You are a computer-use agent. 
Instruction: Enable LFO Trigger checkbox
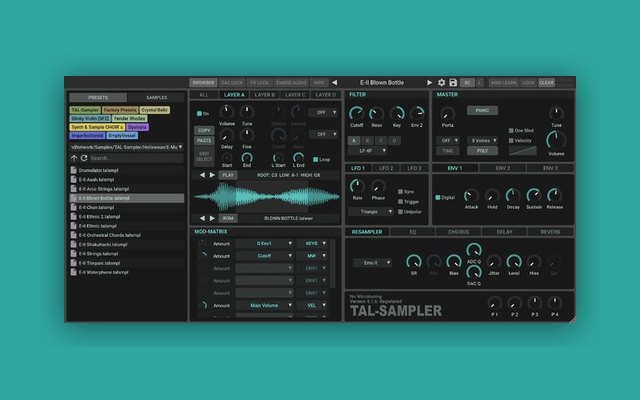click(400, 202)
